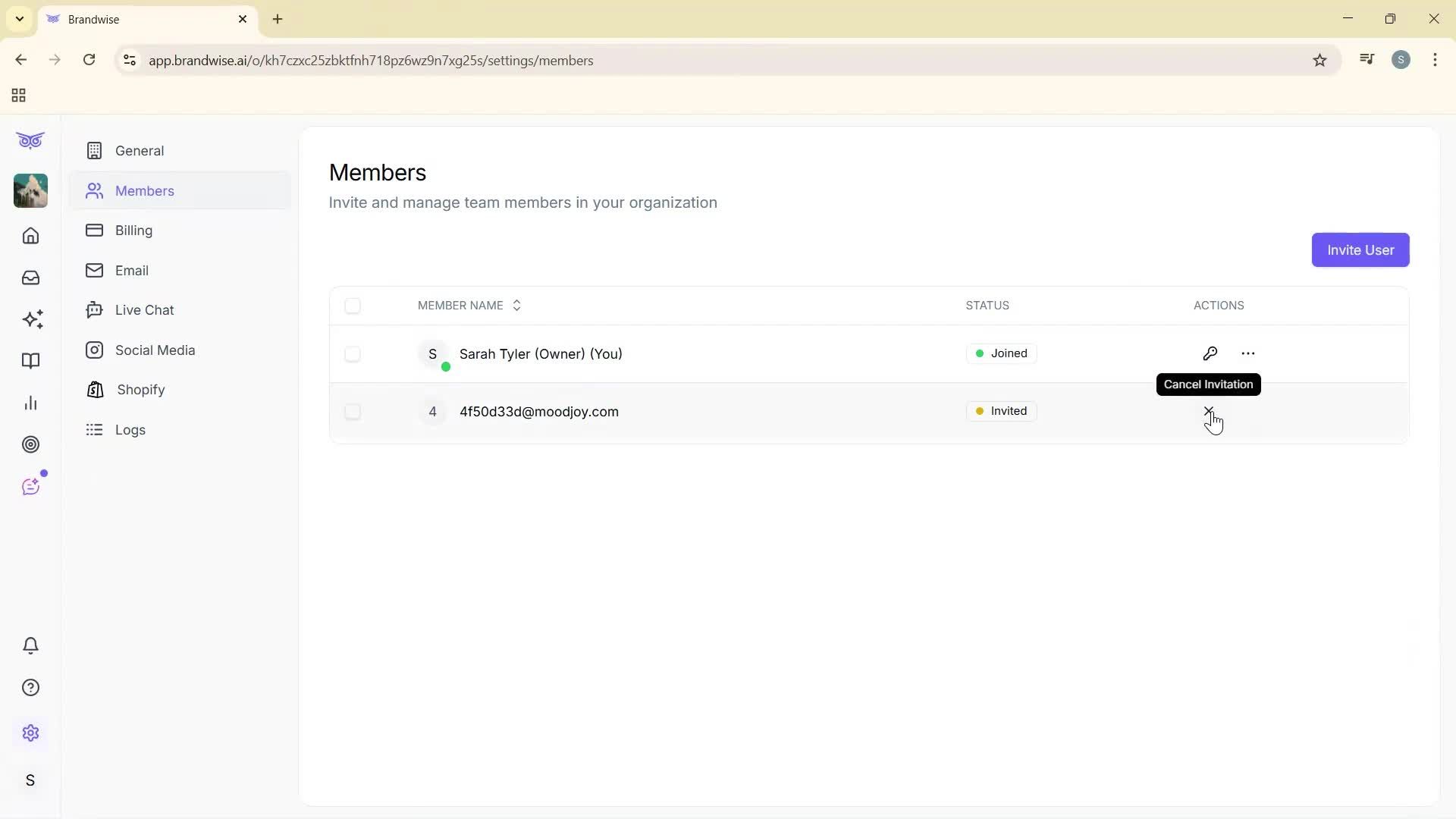Go to Billing settings
1456x819 pixels.
click(x=133, y=231)
